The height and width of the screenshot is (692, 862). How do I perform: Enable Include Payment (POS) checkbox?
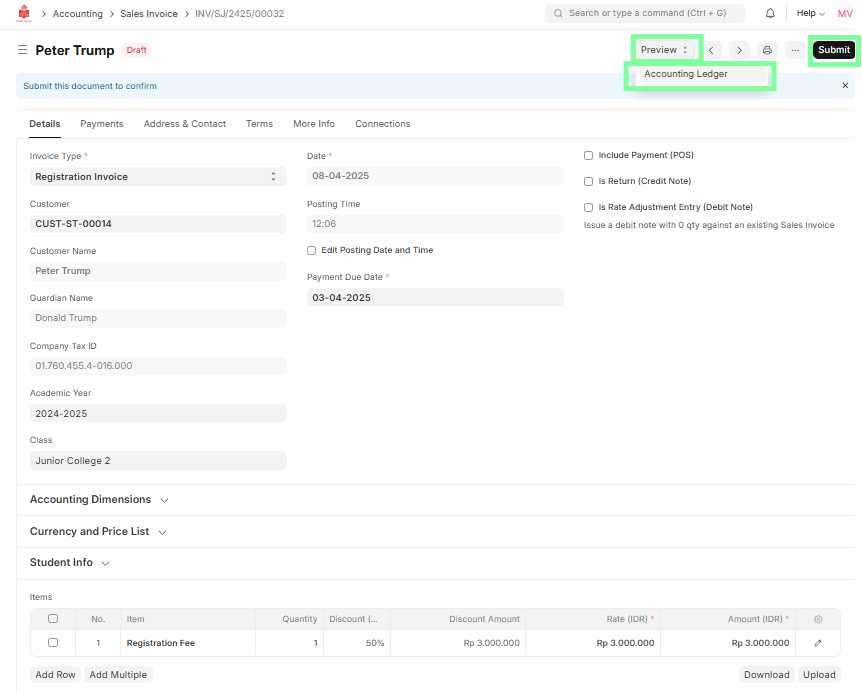coord(589,156)
